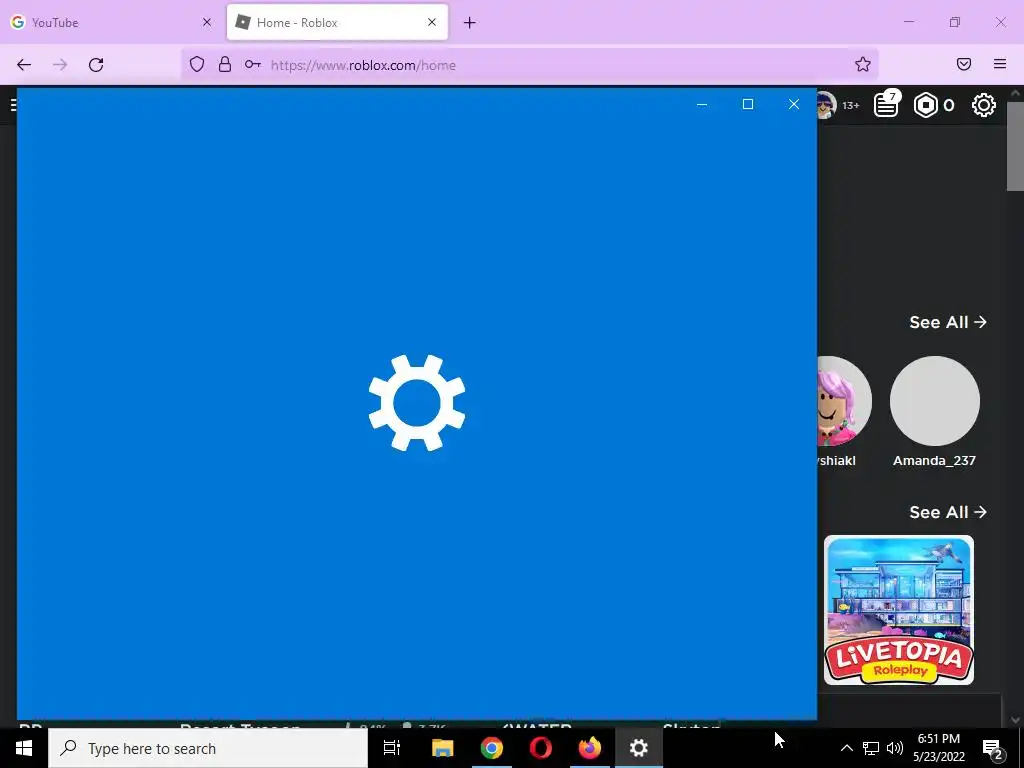1024x768 pixels.
Task: Focus the roblox.com/home address bar
Action: coord(529,65)
